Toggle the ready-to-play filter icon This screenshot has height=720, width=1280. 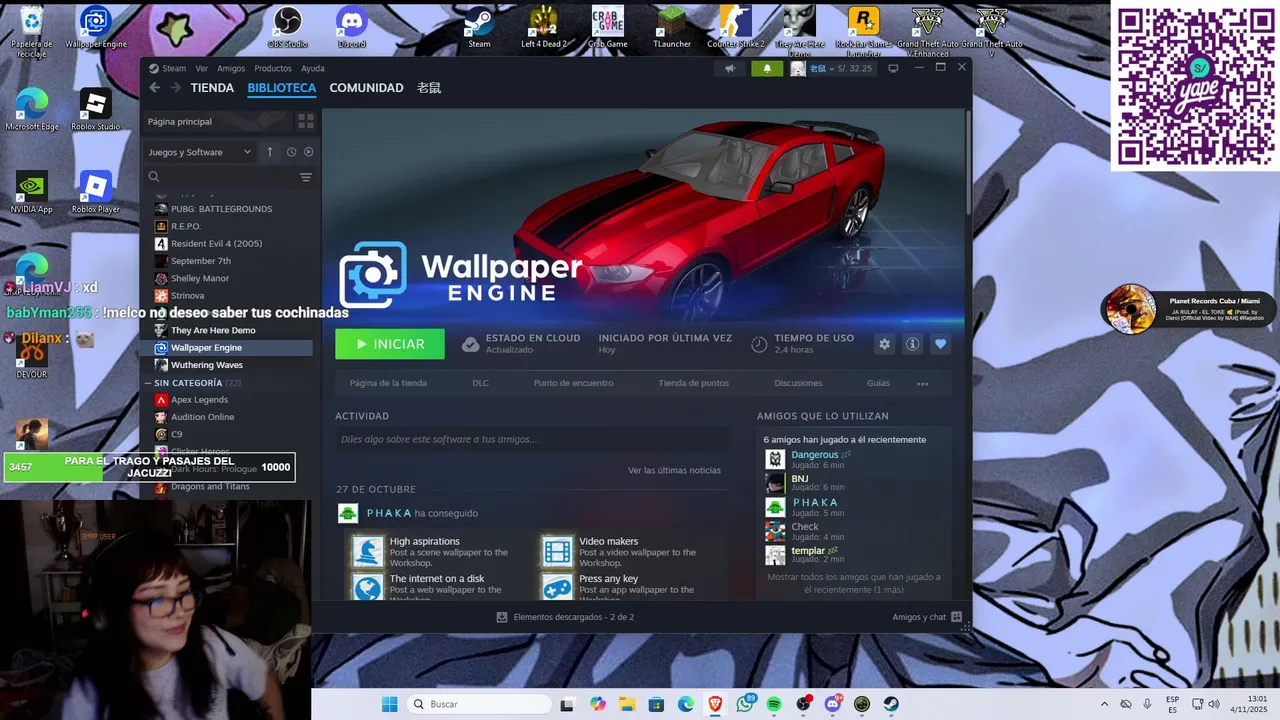point(308,152)
